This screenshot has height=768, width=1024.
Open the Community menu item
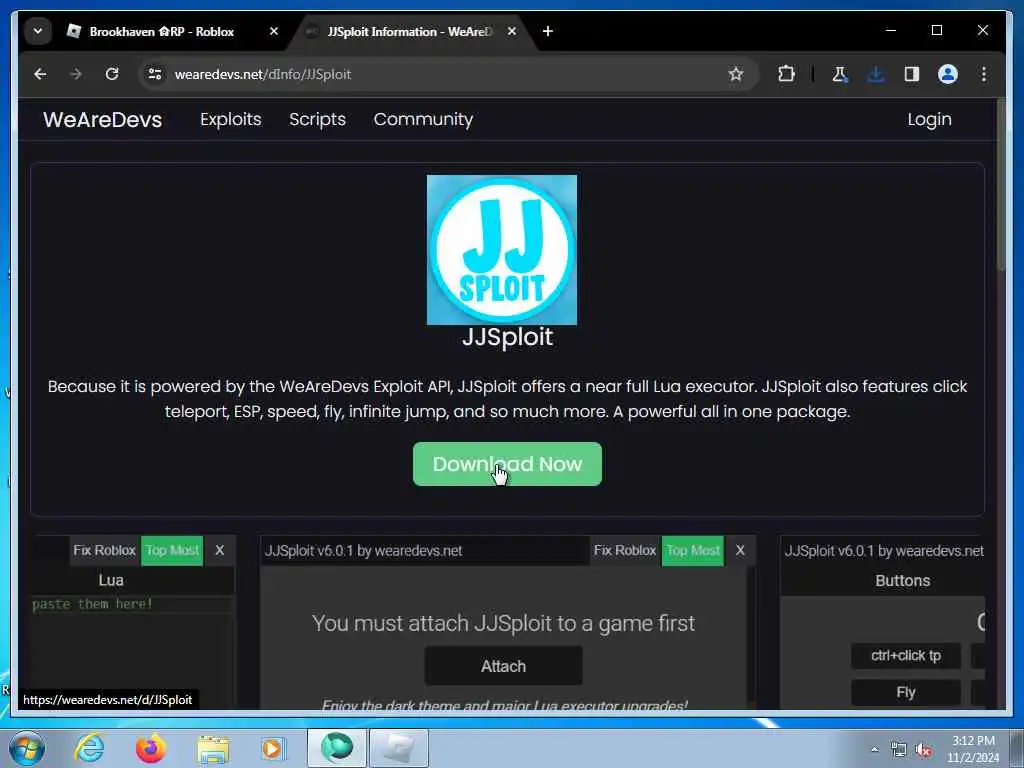423,120
